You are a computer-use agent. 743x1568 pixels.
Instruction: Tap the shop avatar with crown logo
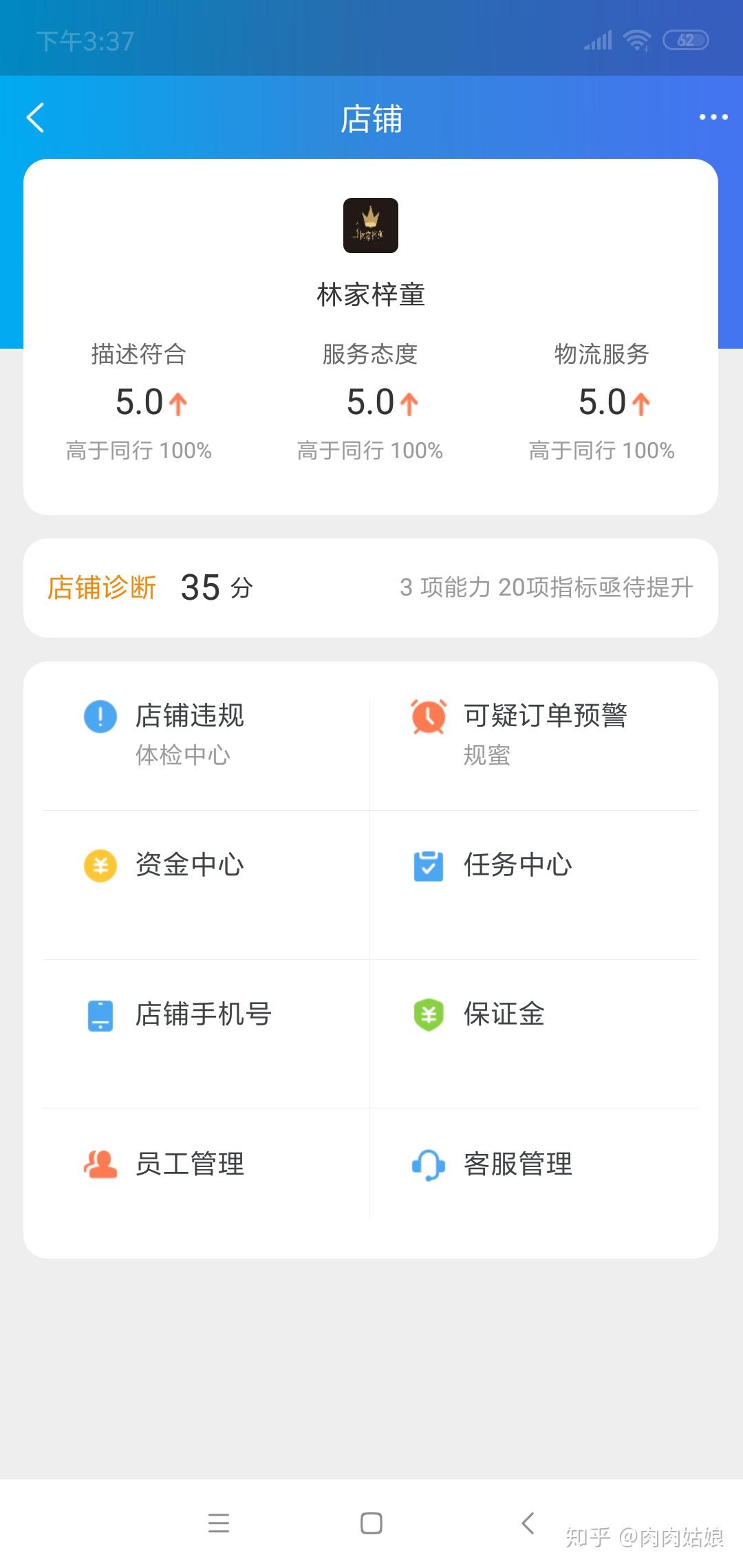click(x=371, y=226)
